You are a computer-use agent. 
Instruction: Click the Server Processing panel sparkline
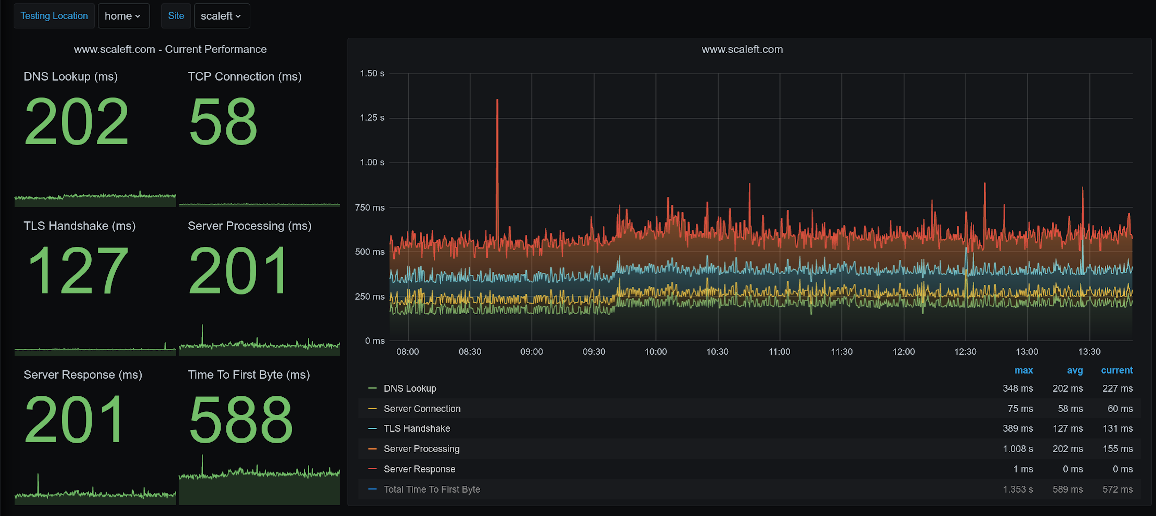(260, 340)
